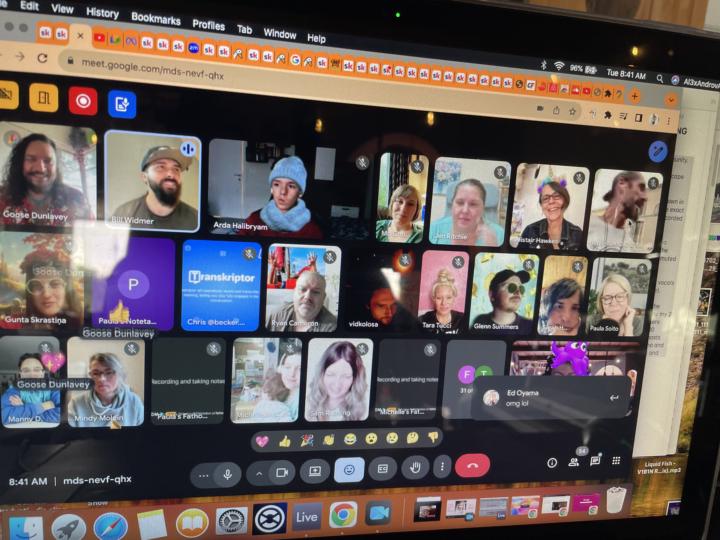Send the clapping hands reaction
The width and height of the screenshot is (720, 540).
pos(328,440)
